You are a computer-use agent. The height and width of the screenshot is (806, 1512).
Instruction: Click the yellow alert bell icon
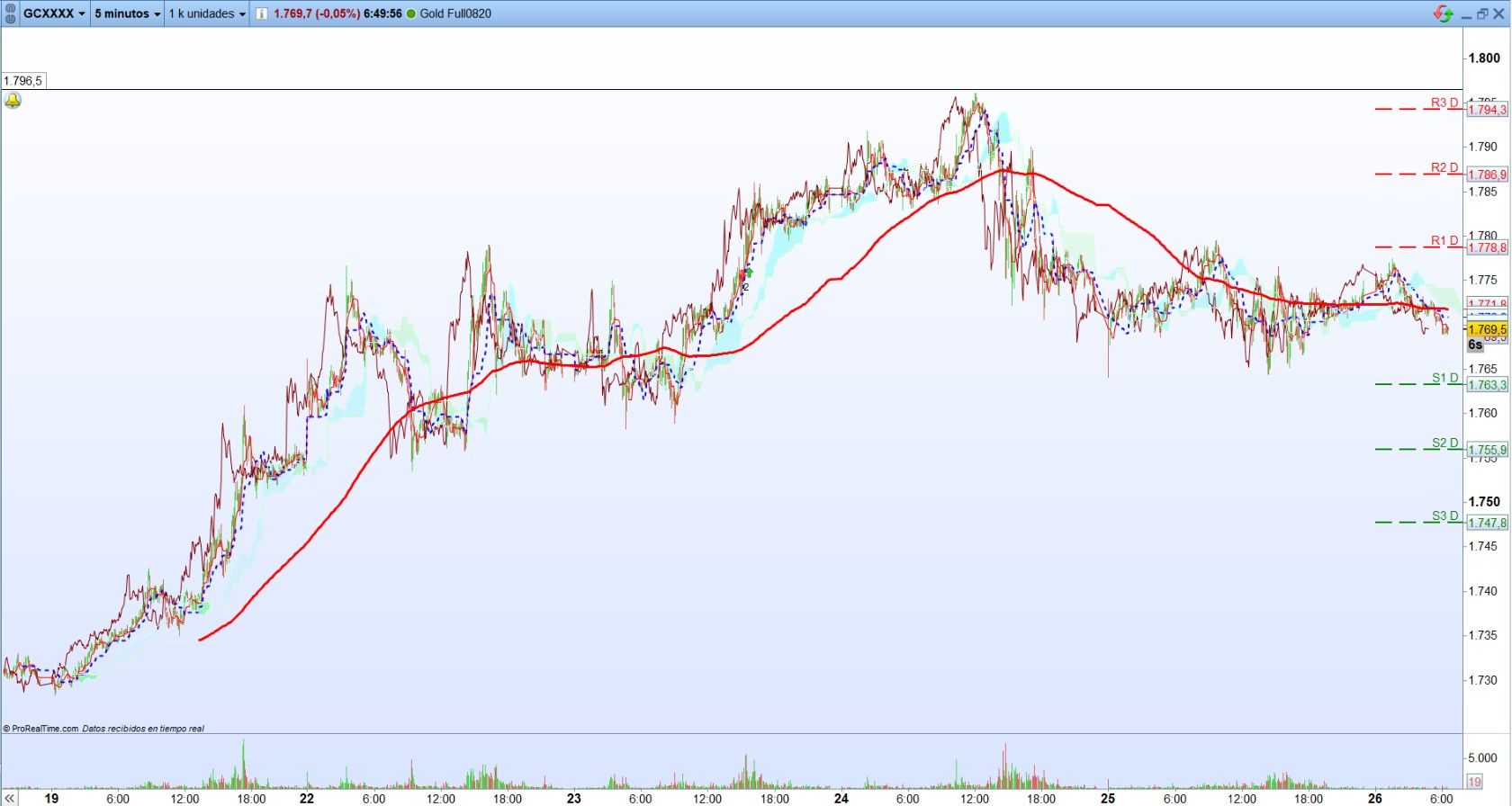13,101
